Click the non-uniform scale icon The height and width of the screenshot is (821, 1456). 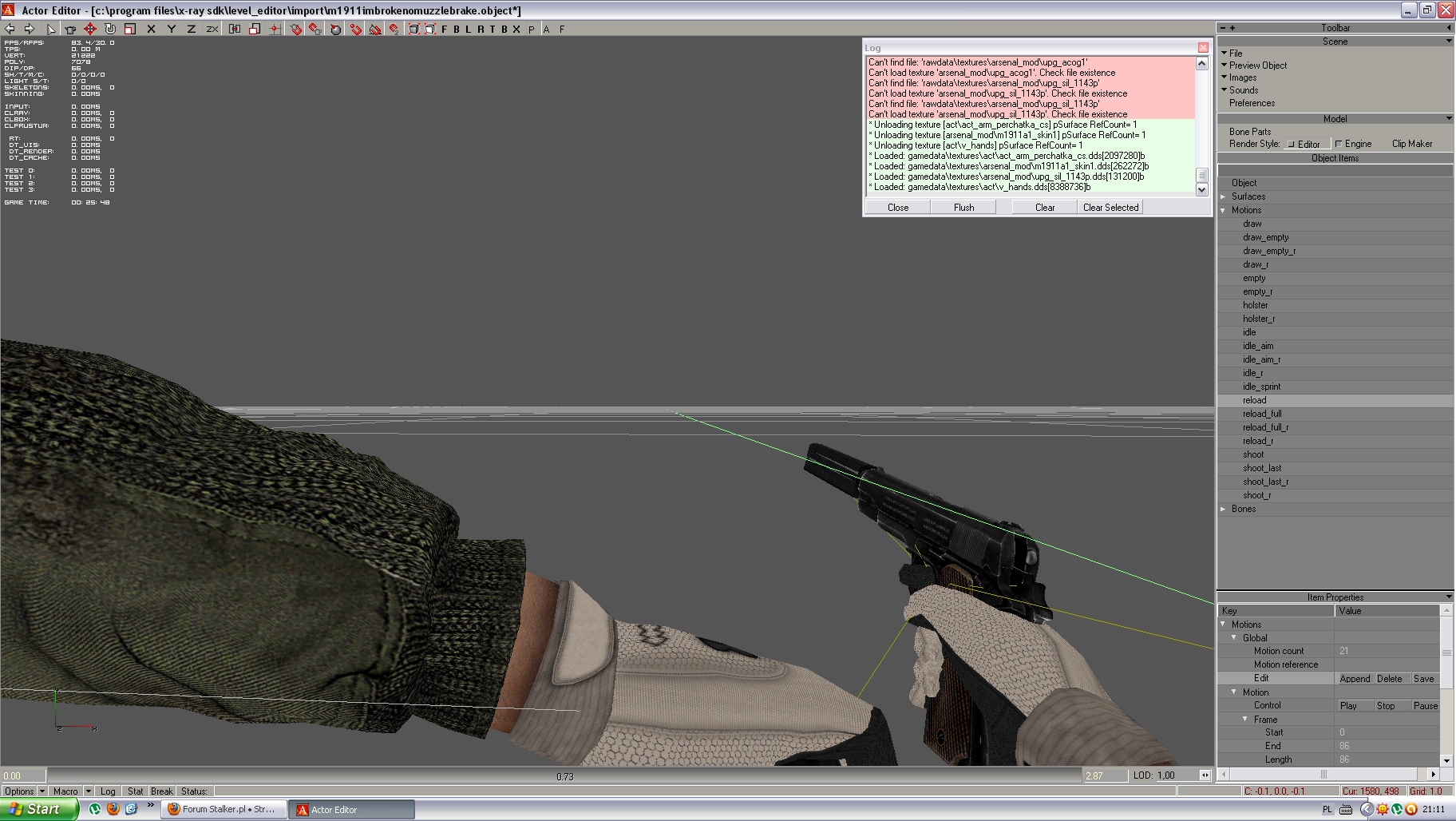255,29
